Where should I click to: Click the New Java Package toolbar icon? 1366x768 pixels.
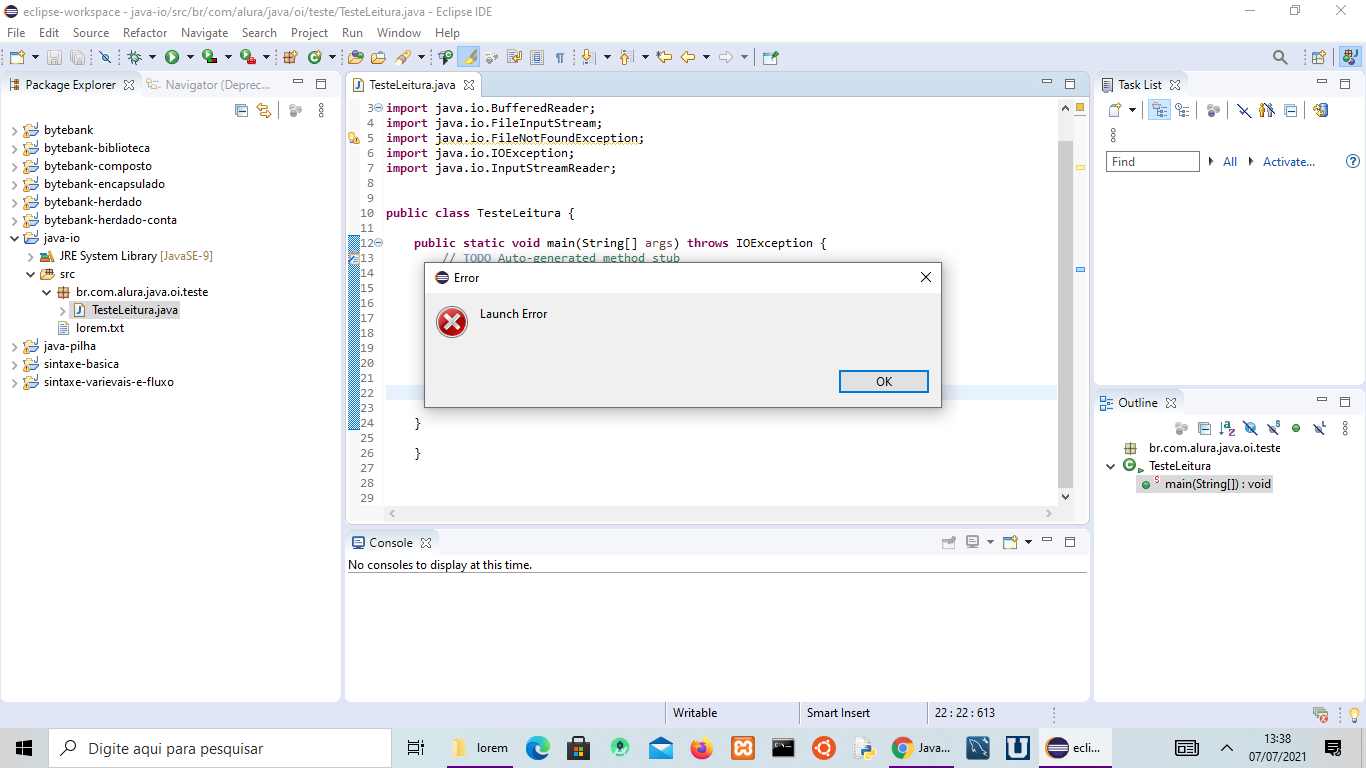[290, 58]
